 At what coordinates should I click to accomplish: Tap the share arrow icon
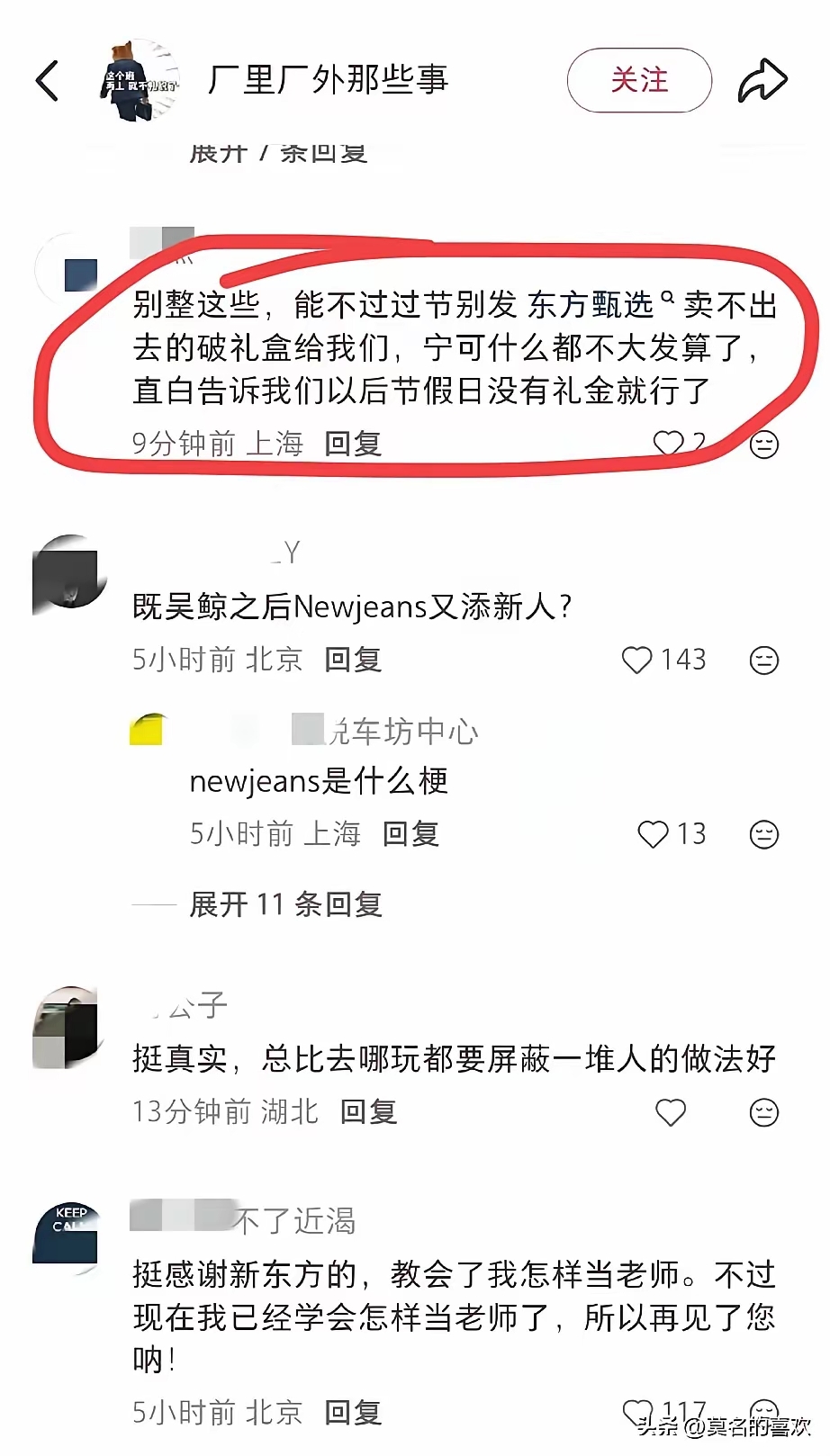tap(762, 80)
